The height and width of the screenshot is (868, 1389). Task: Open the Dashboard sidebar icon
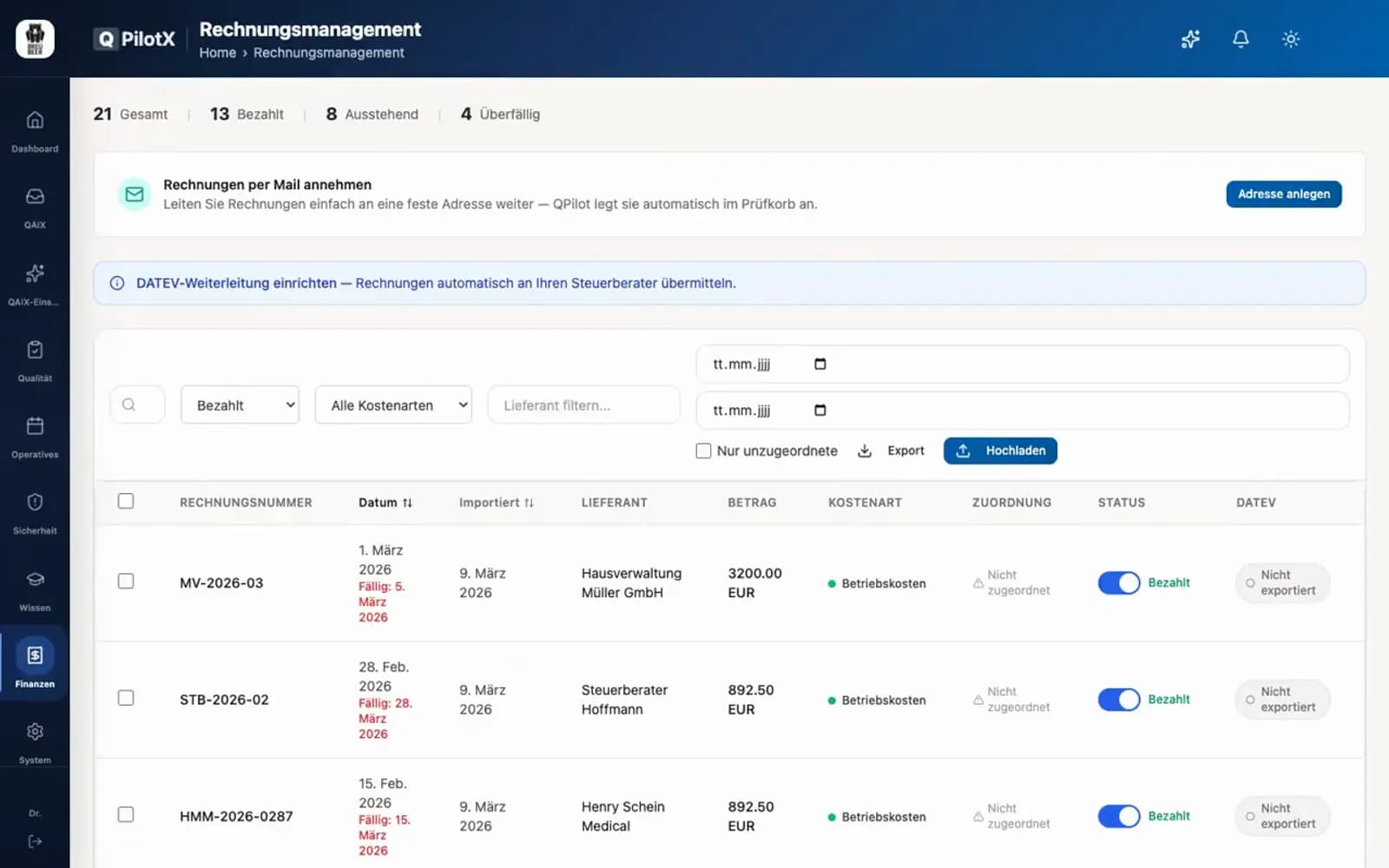[x=35, y=120]
